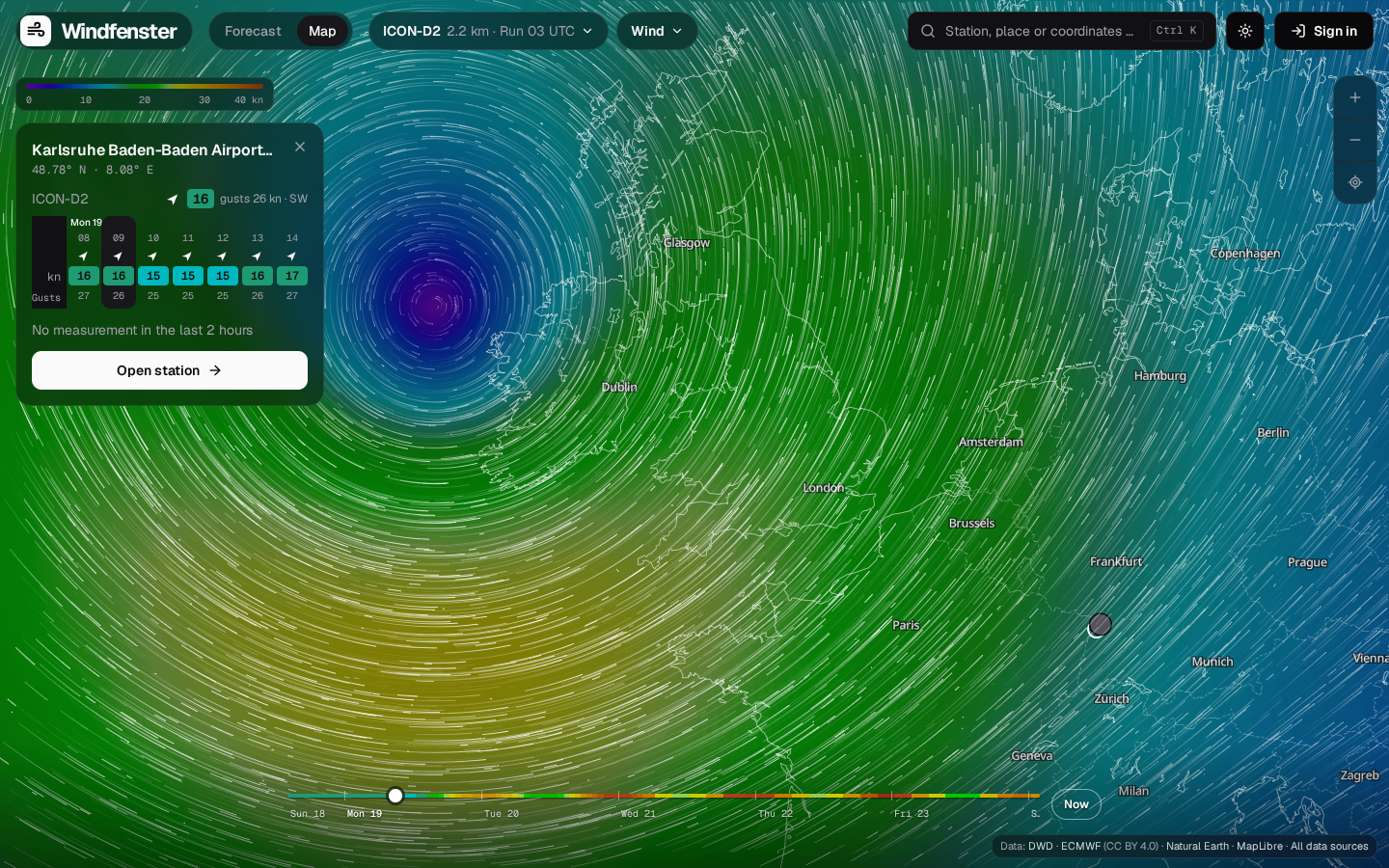Click the Ctrl K shortcut badge
The height and width of the screenshot is (868, 1389).
coord(1177,31)
